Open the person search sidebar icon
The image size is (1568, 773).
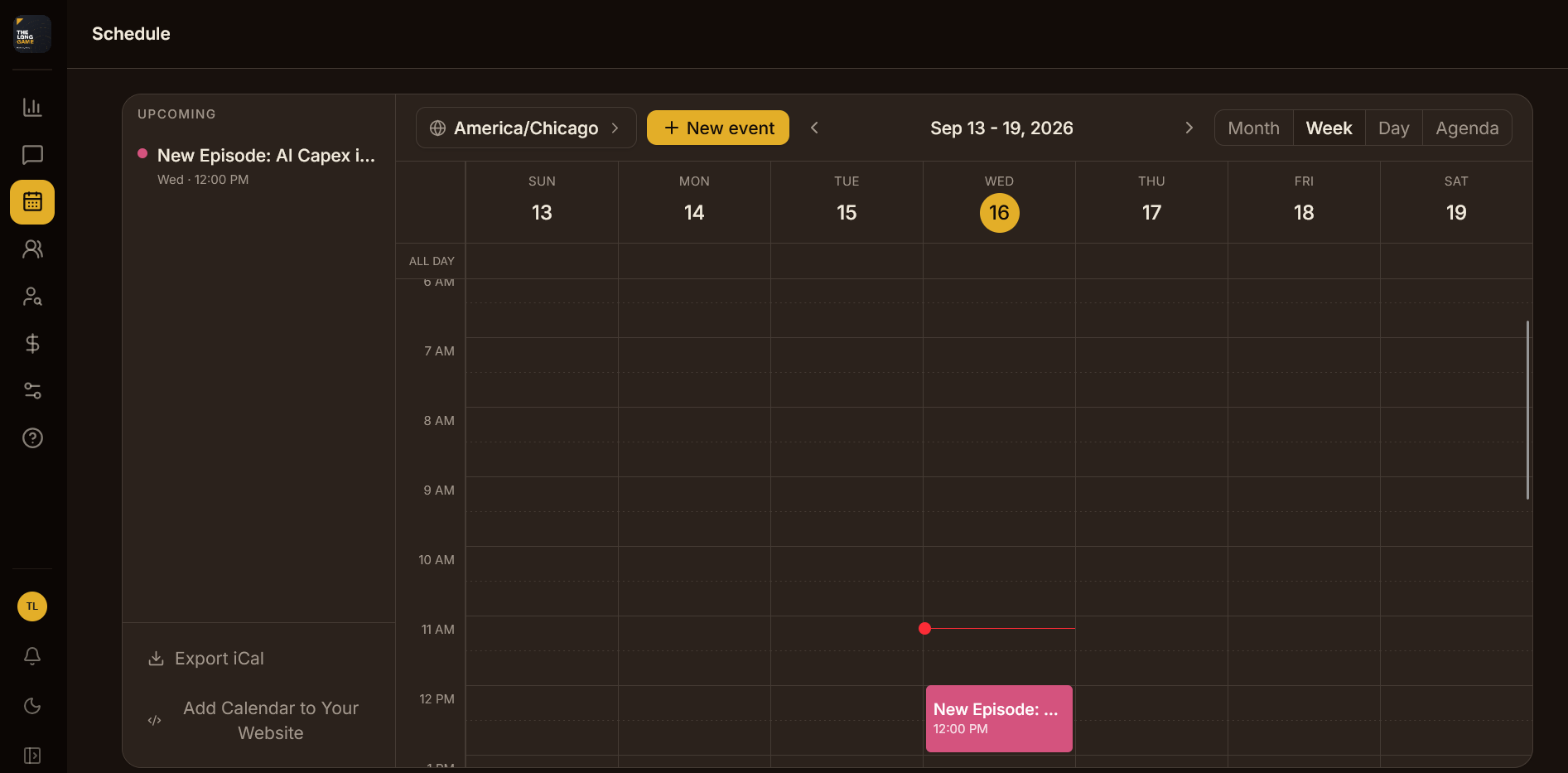coord(32,297)
